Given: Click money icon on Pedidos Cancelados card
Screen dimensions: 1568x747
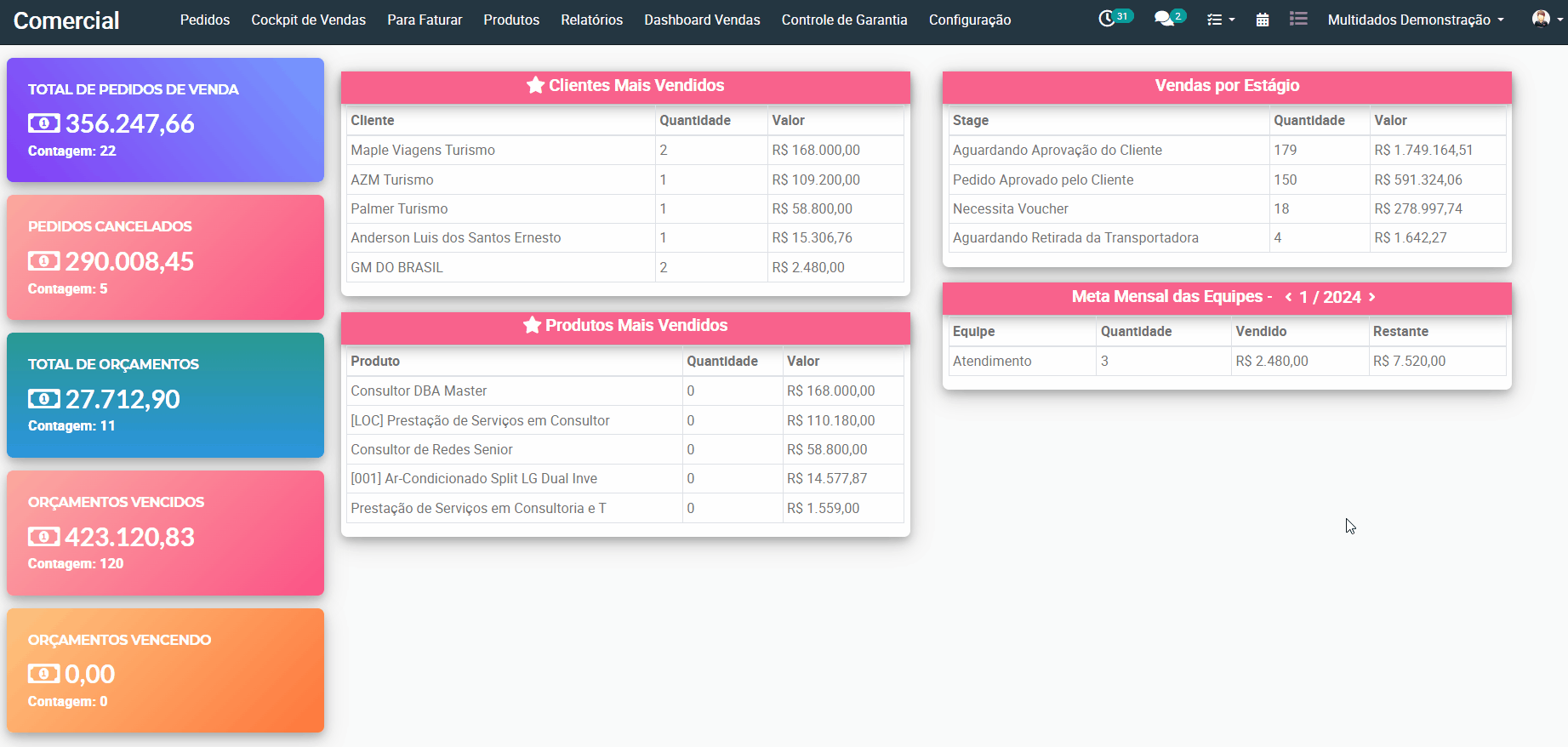Looking at the screenshot, I should pyautogui.click(x=44, y=261).
